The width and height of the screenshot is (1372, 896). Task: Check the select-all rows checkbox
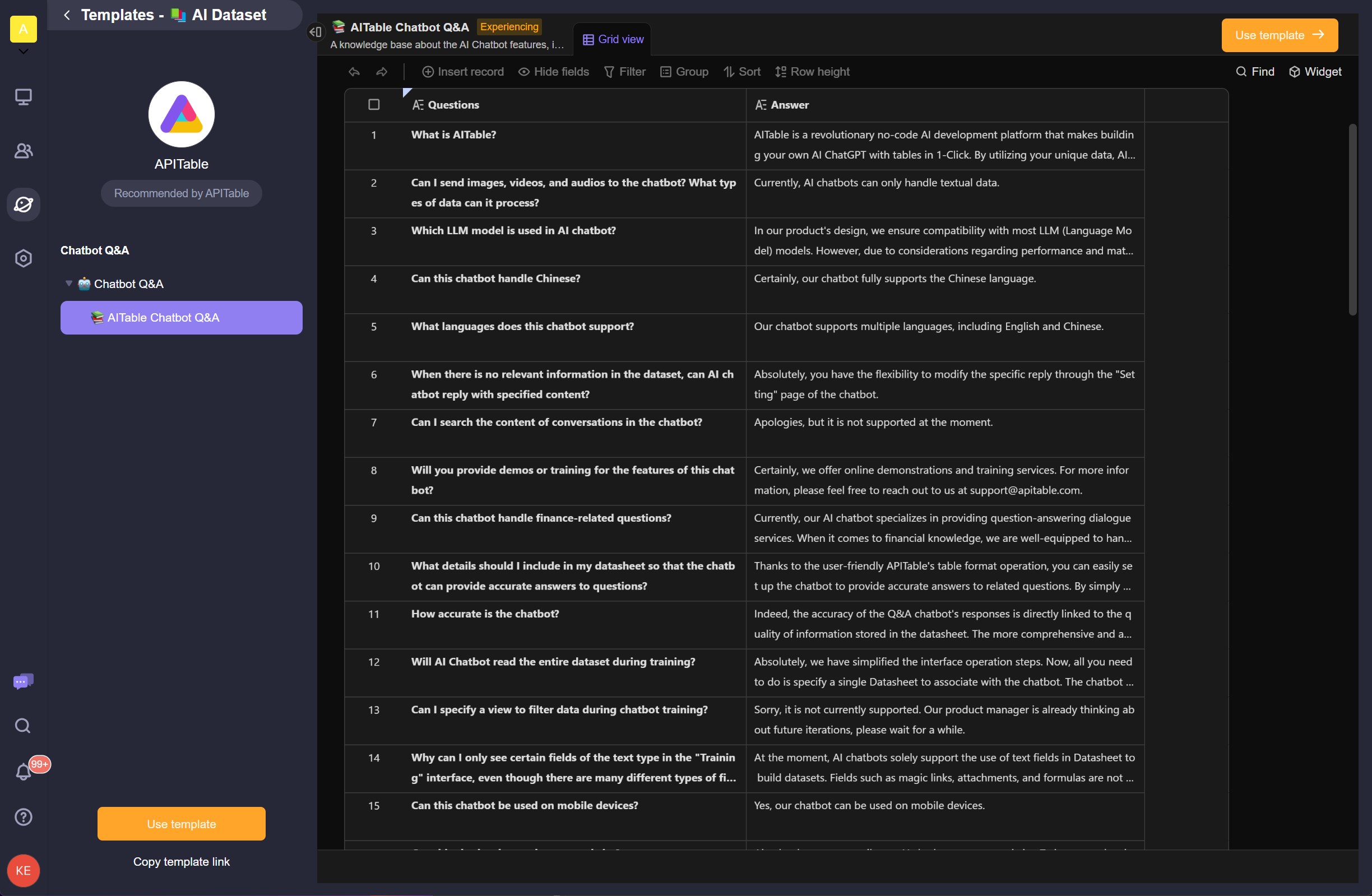[374, 104]
